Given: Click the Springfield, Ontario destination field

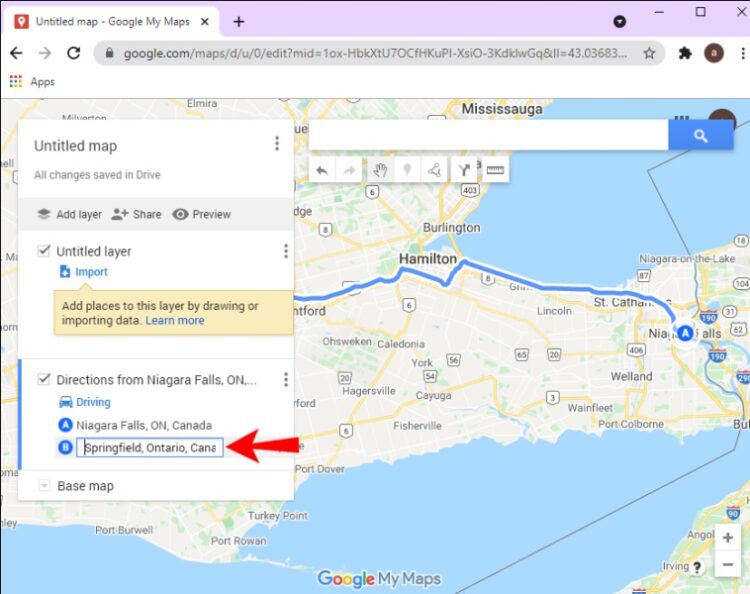Looking at the screenshot, I should 150,447.
